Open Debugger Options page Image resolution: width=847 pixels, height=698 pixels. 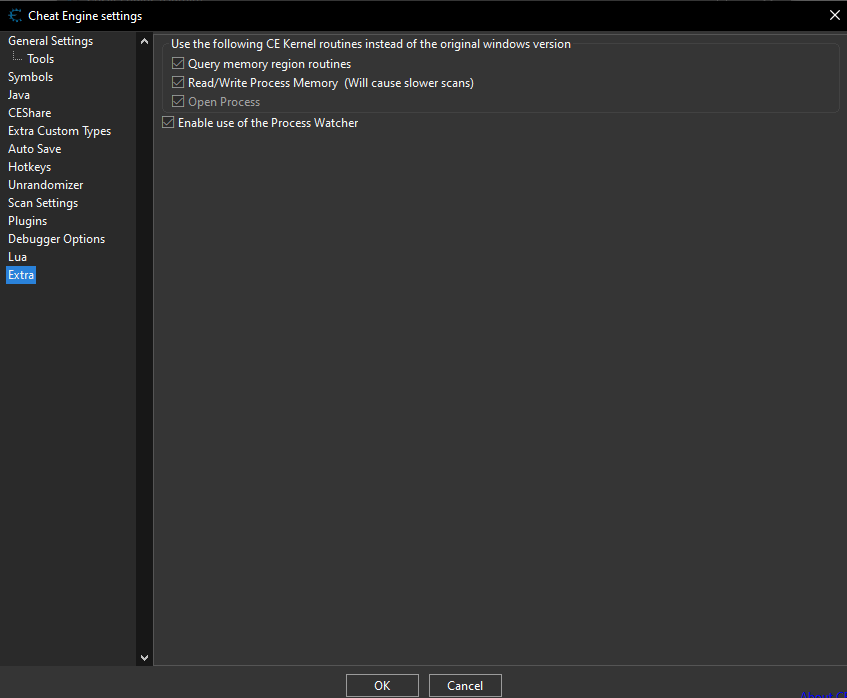pyautogui.click(x=56, y=239)
